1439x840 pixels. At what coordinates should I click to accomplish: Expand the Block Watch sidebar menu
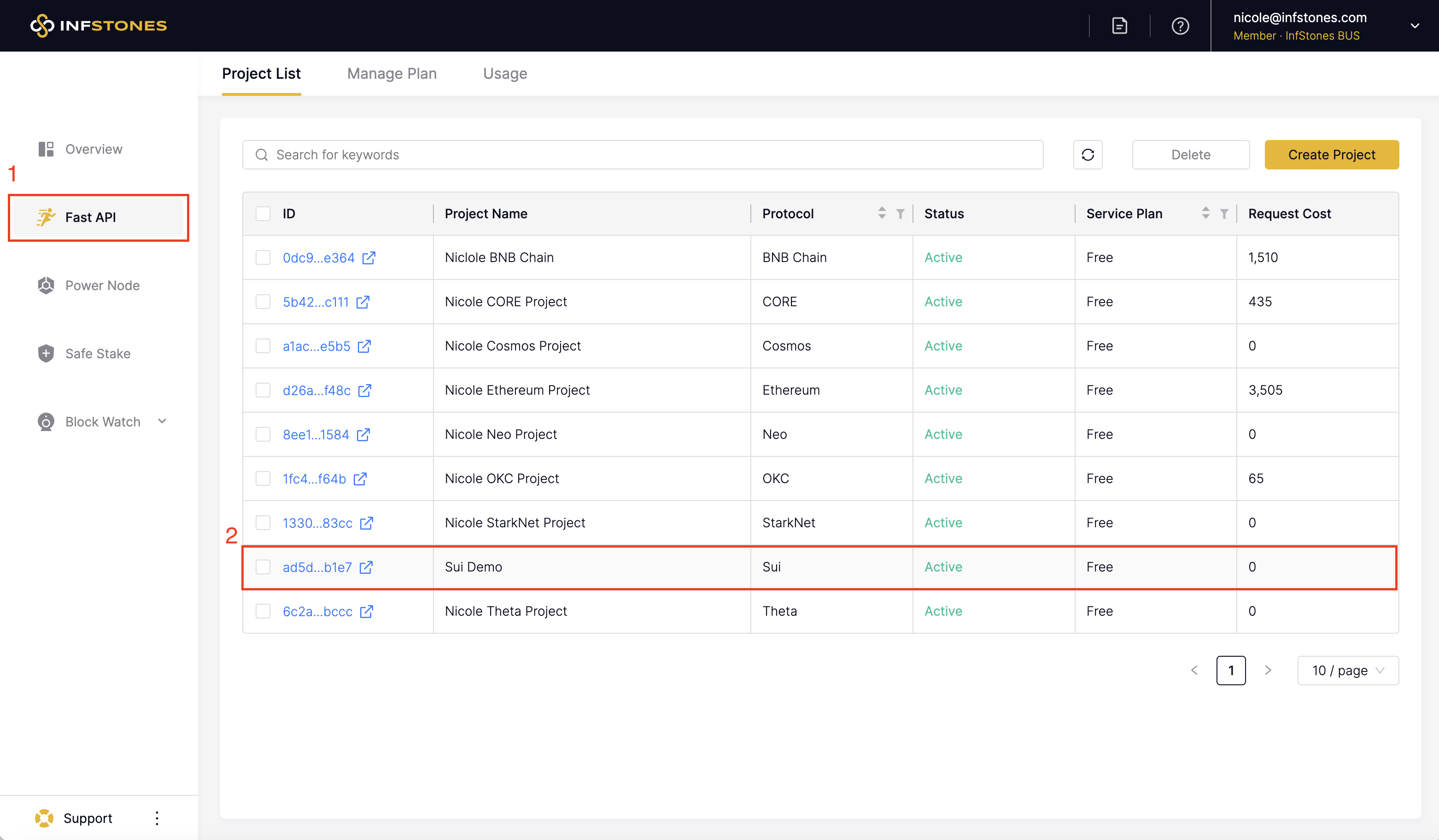(x=162, y=421)
